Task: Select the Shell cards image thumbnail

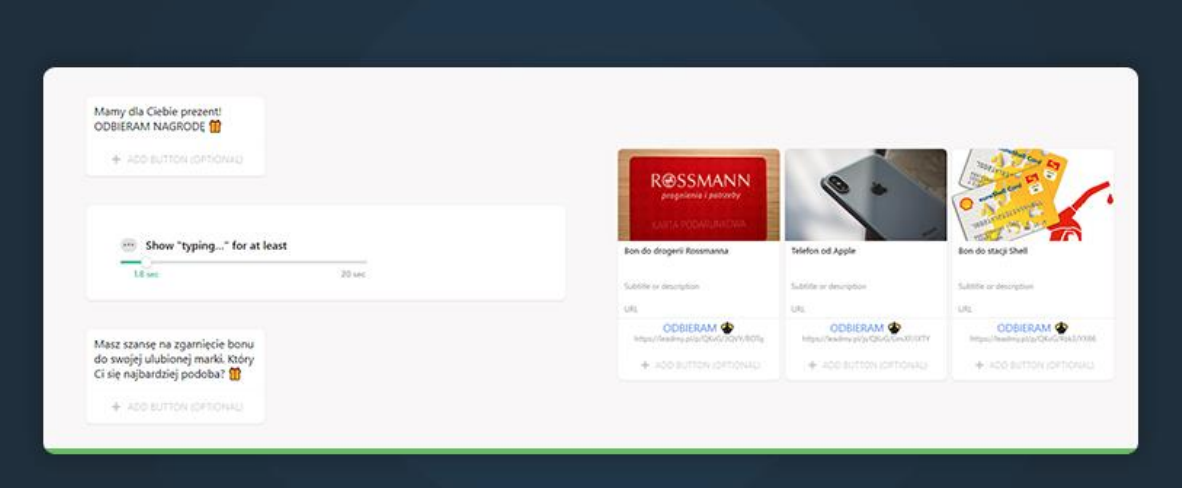Action: point(1032,195)
